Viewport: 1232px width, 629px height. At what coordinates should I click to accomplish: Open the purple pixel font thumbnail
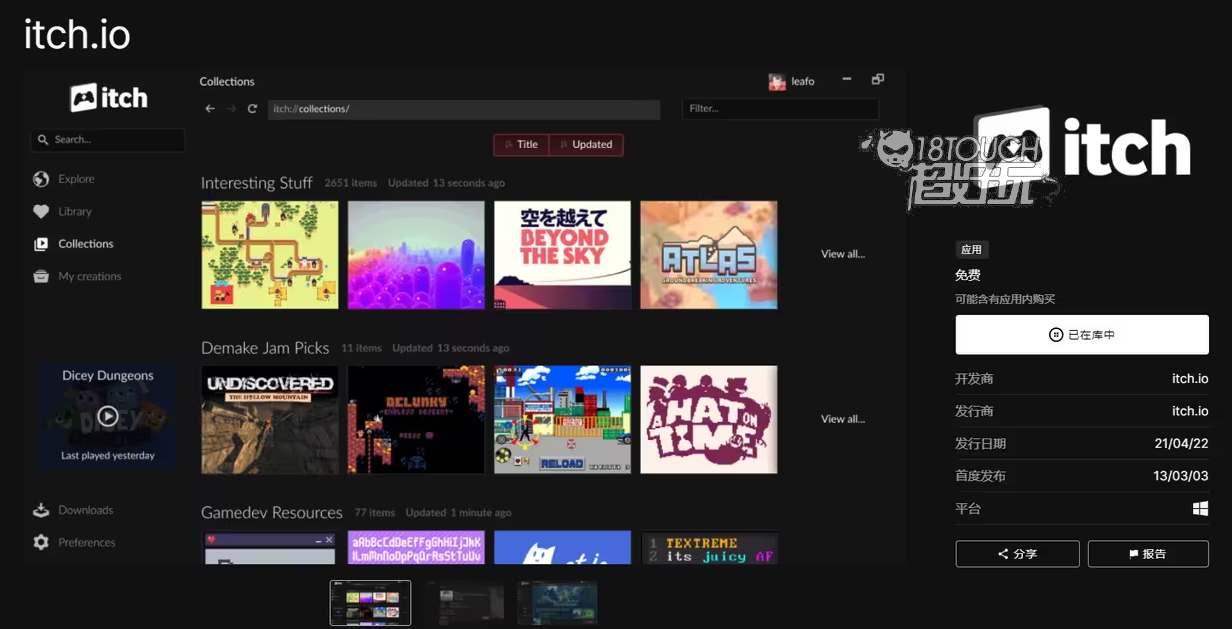(x=416, y=547)
